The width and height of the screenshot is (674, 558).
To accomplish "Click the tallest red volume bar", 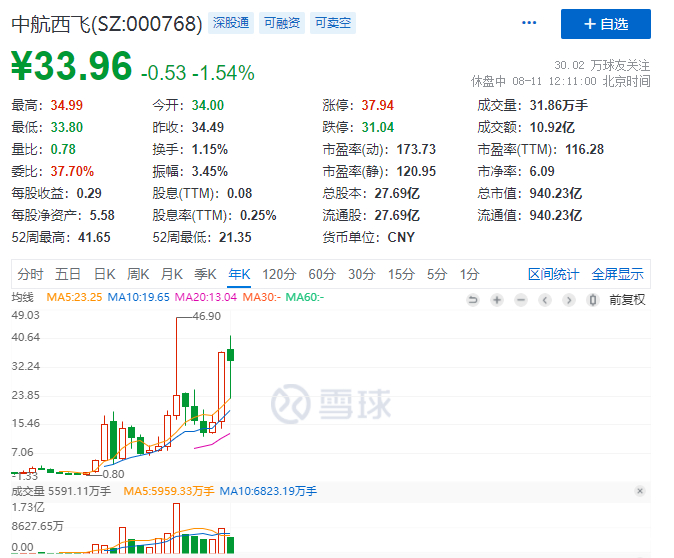I will click(x=176, y=528).
